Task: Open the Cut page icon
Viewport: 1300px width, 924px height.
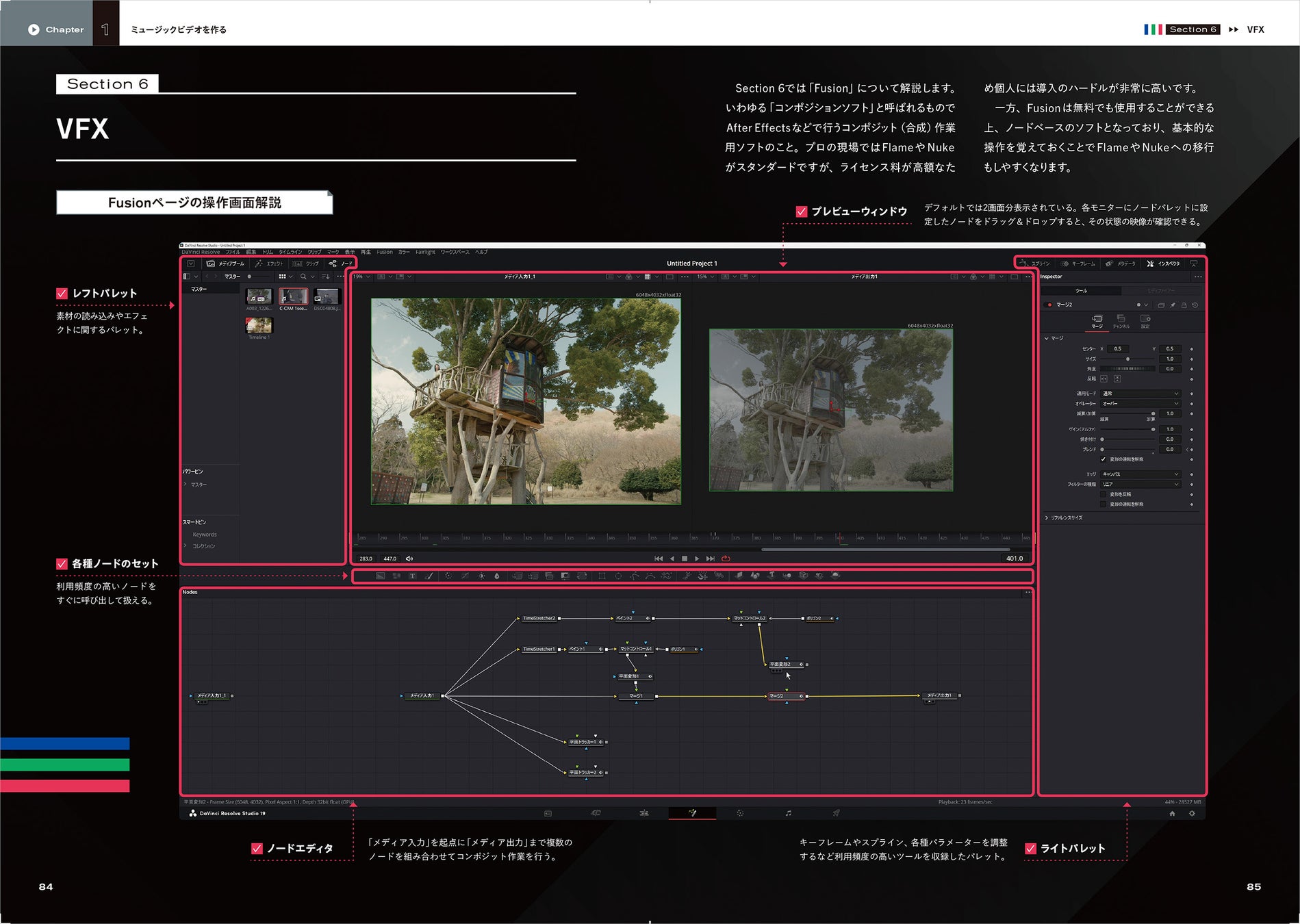Action: point(596,813)
